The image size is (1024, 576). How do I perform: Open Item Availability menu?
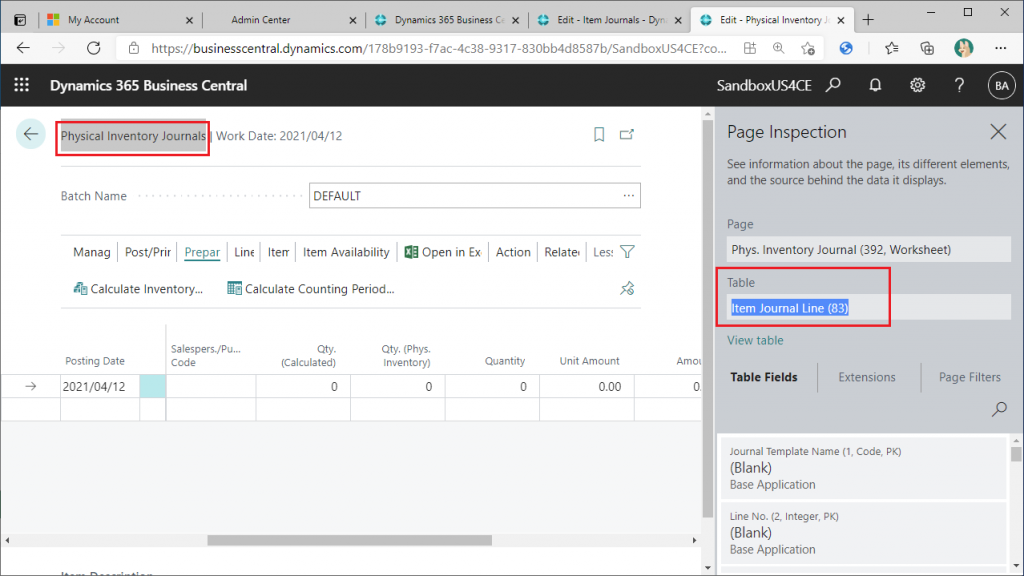(x=346, y=252)
